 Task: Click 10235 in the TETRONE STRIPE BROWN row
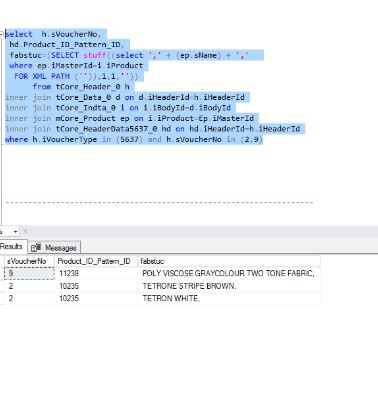point(96,286)
